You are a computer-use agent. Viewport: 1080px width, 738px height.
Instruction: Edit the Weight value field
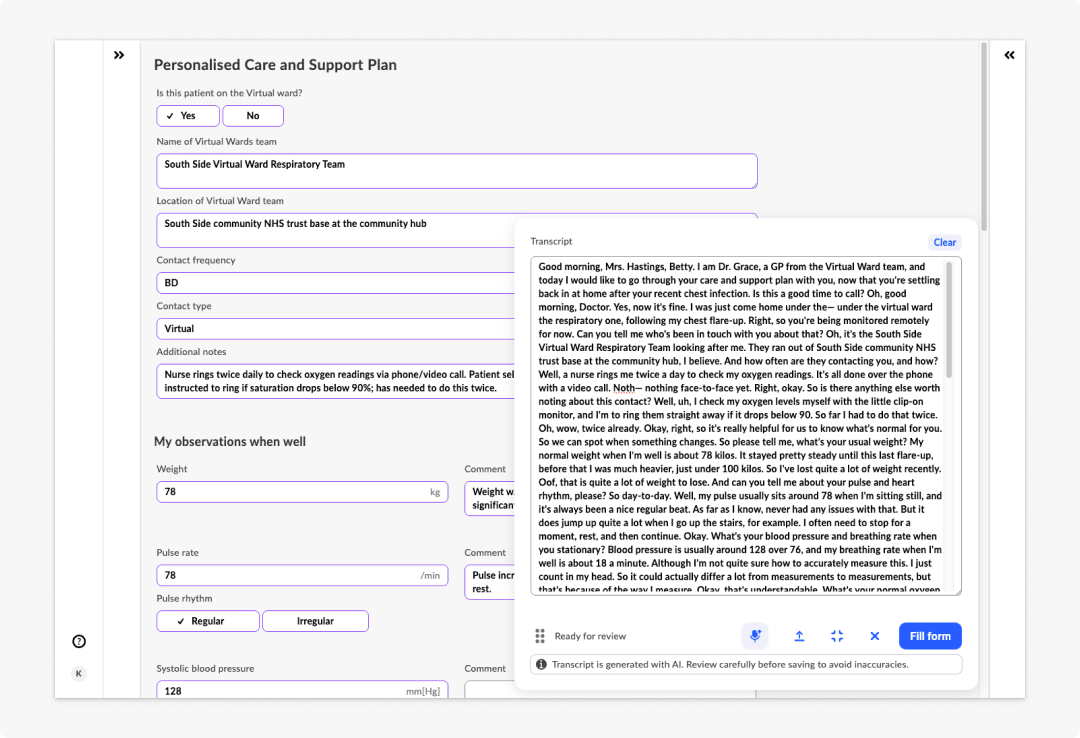click(x=302, y=492)
